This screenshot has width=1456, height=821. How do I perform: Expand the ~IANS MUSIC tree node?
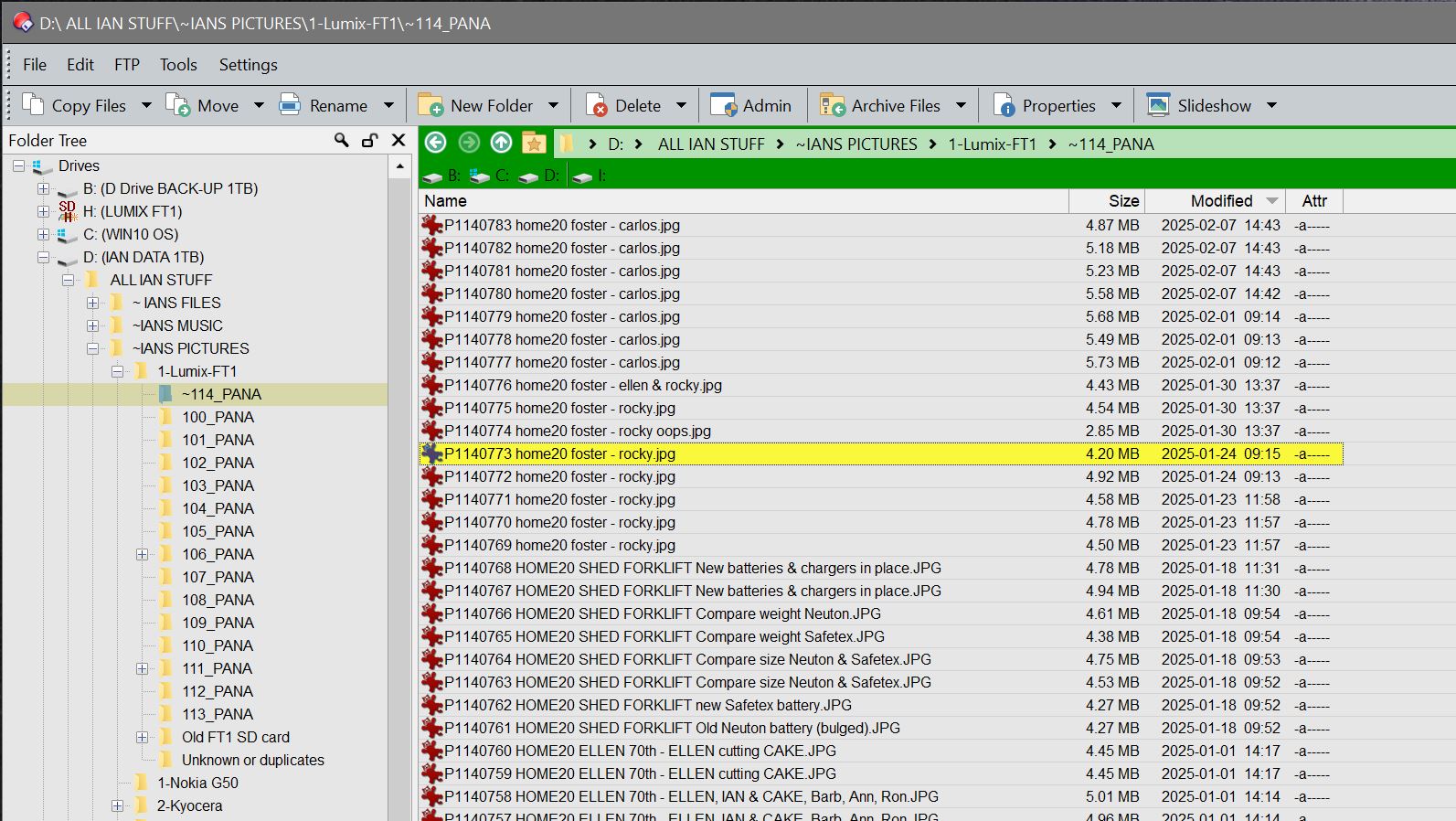coord(93,325)
